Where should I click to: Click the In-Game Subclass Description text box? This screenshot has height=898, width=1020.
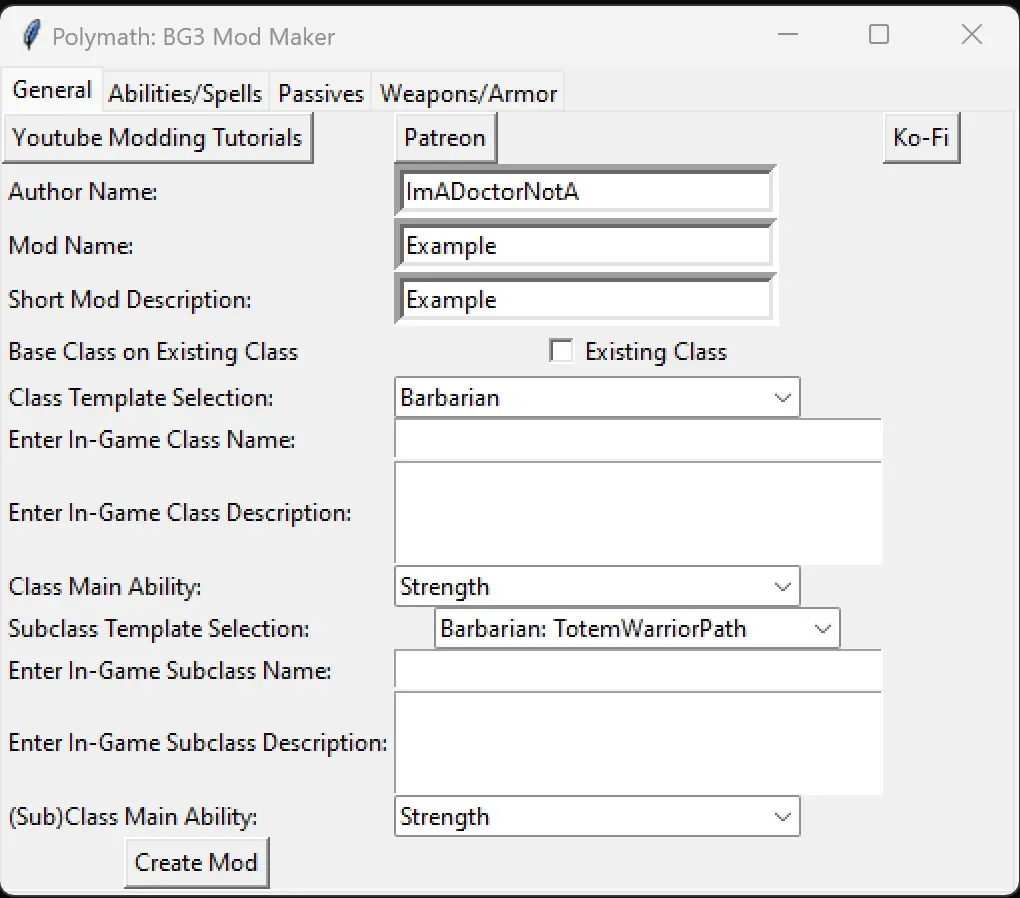click(x=638, y=743)
